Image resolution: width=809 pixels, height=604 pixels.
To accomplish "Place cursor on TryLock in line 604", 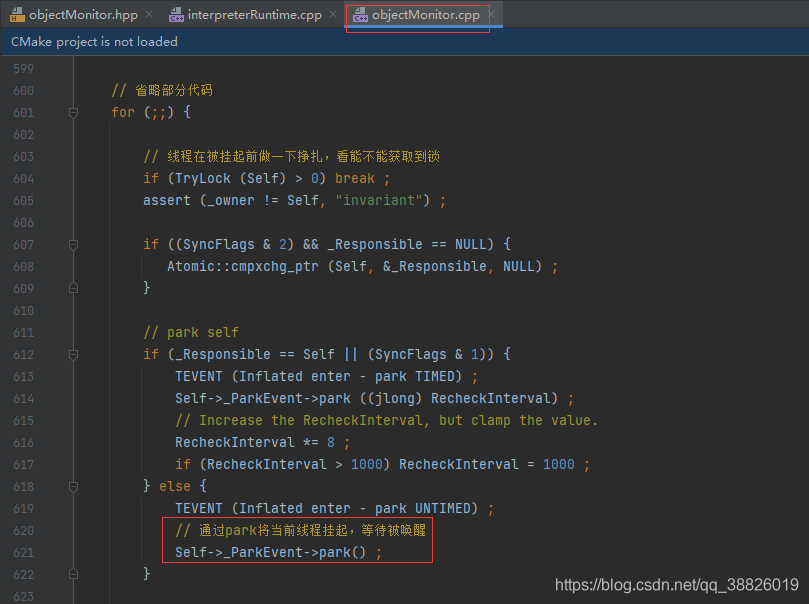I will tap(203, 178).
